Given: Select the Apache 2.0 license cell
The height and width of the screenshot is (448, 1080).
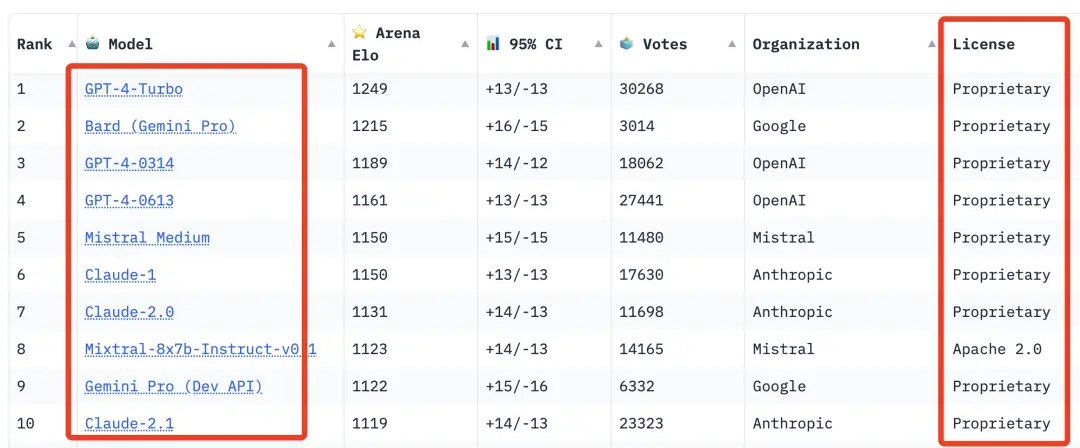Looking at the screenshot, I should click(x=997, y=349).
